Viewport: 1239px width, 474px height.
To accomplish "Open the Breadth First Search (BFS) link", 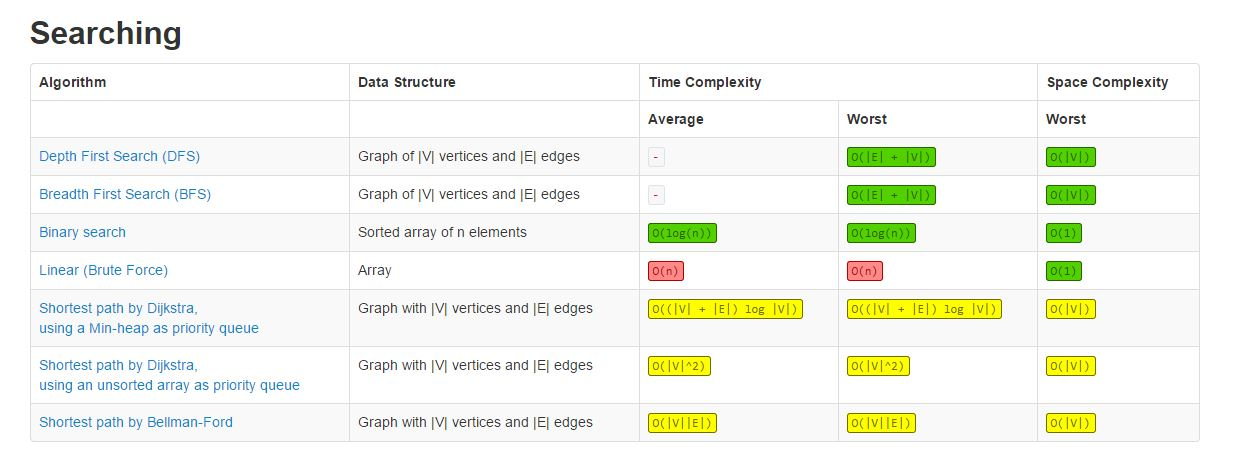I will pos(124,194).
